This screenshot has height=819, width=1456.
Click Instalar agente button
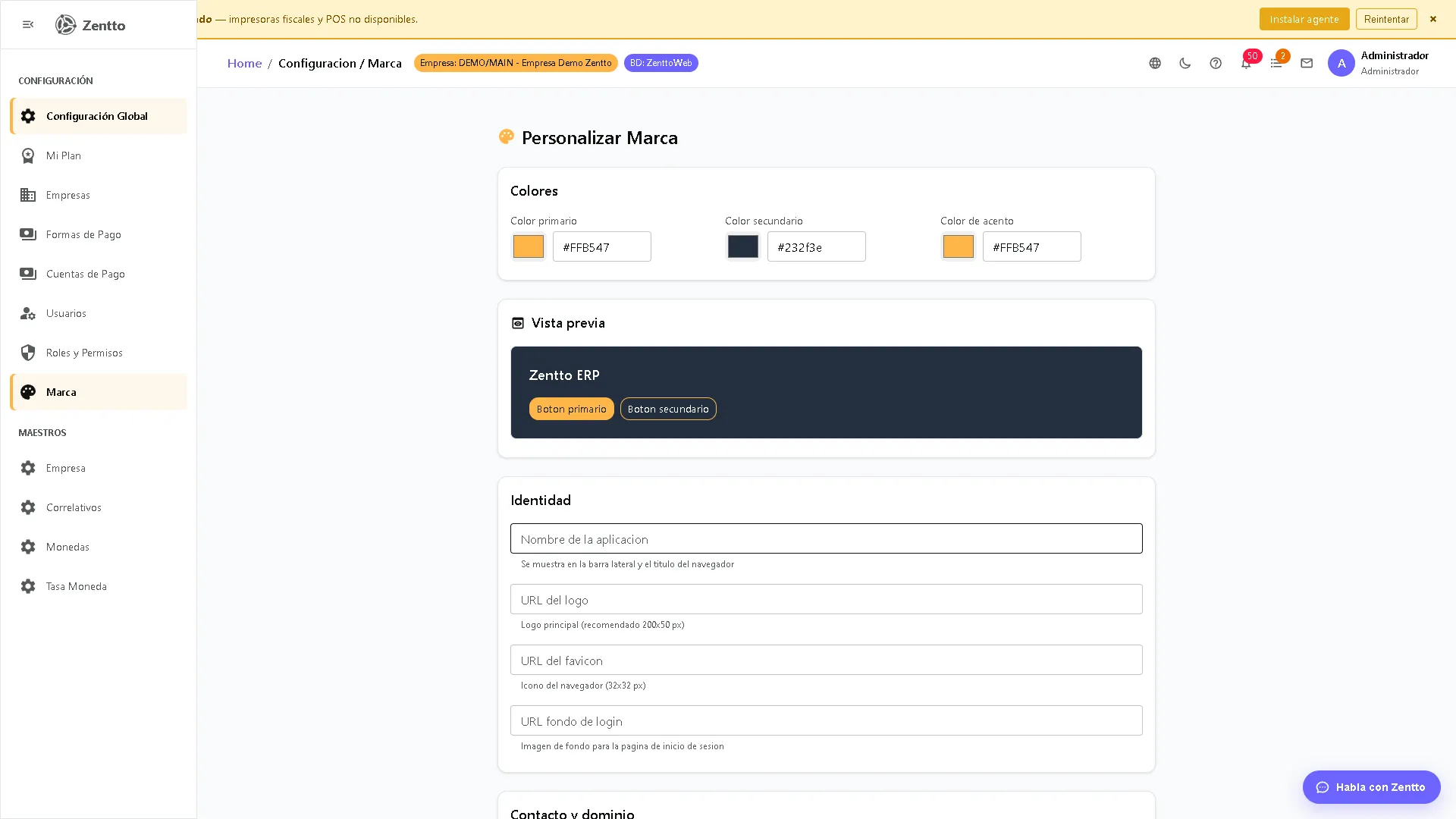pyautogui.click(x=1304, y=19)
